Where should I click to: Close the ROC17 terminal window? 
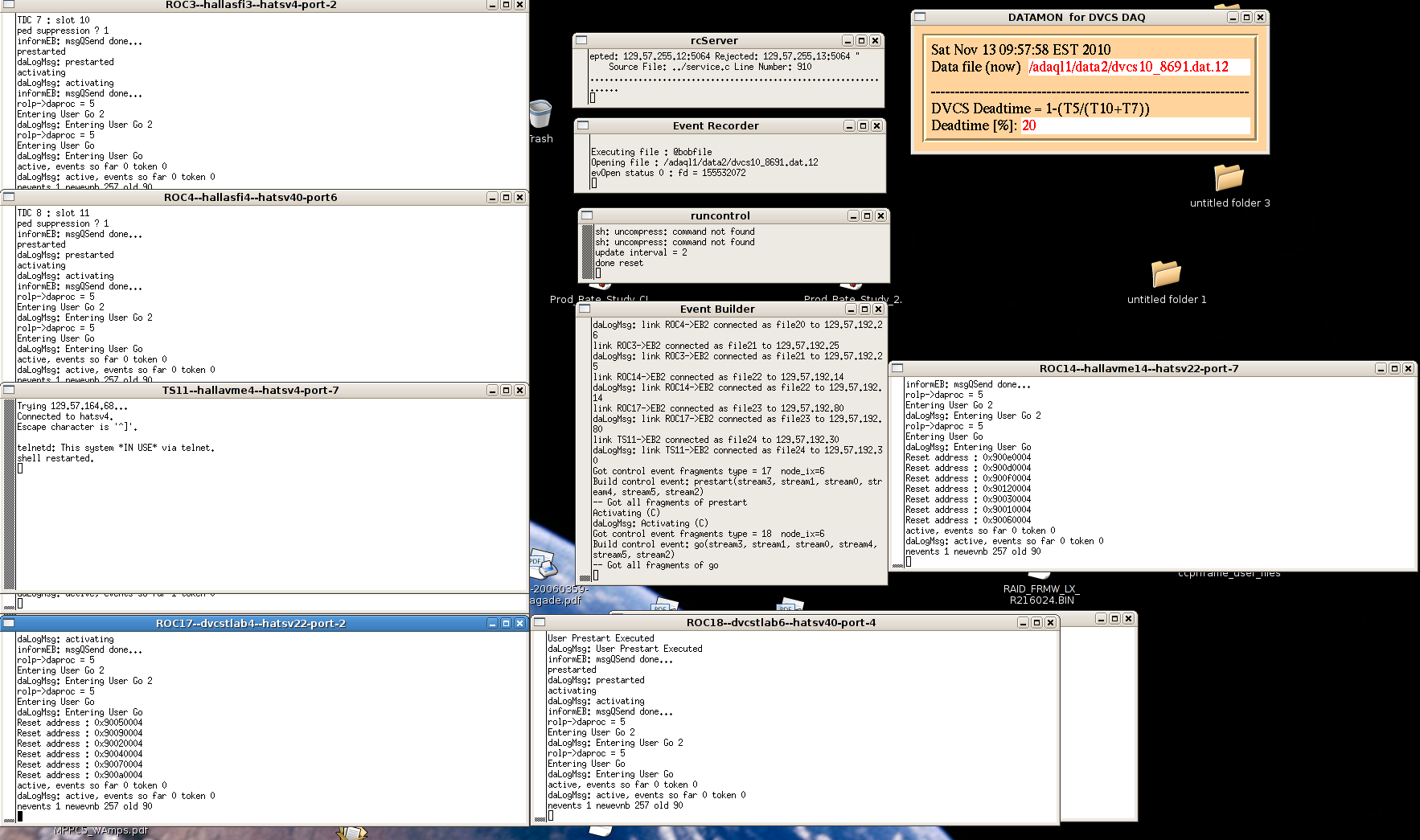click(519, 623)
